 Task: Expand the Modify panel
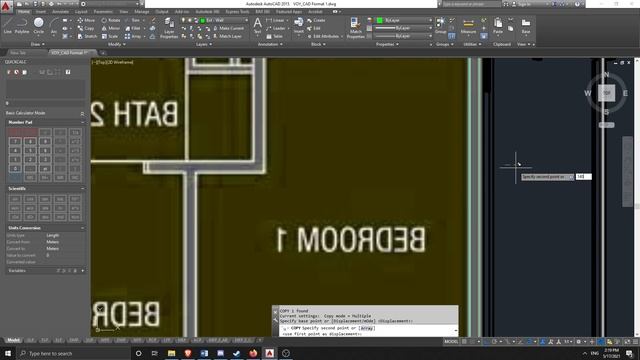117,44
